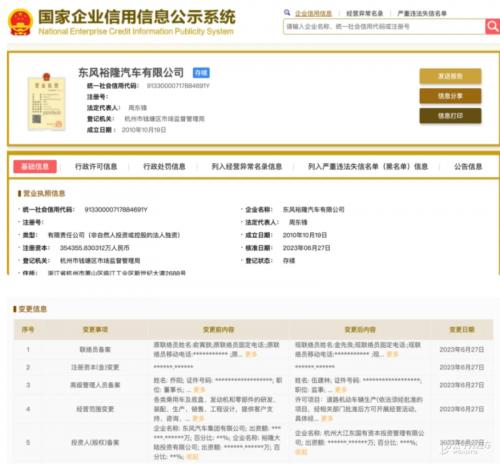Switch to the 基础信息 tab
Screen dimensions: 500x464
click(35, 166)
